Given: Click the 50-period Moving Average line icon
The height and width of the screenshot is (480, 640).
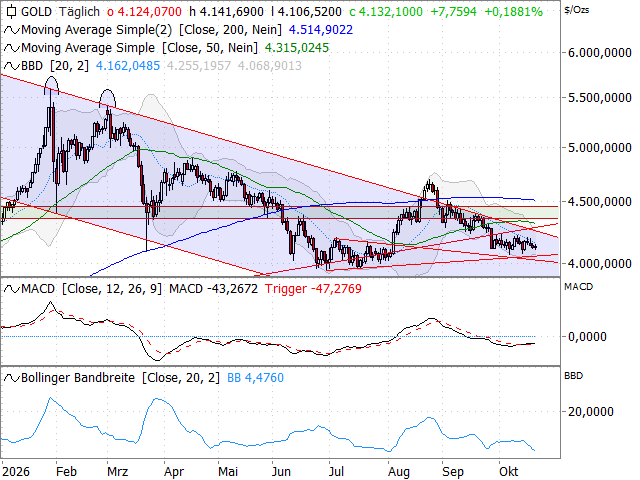Looking at the screenshot, I should click(x=11, y=48).
